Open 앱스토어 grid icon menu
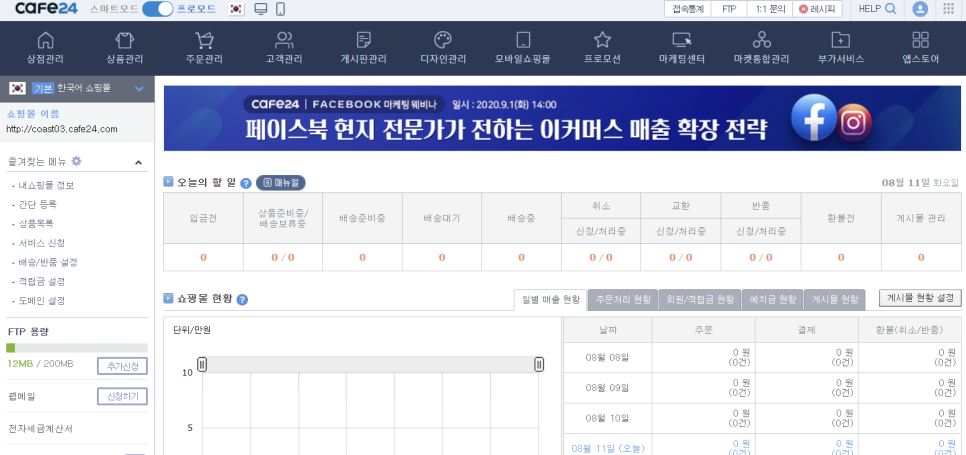The width and height of the screenshot is (966, 455). click(920, 49)
